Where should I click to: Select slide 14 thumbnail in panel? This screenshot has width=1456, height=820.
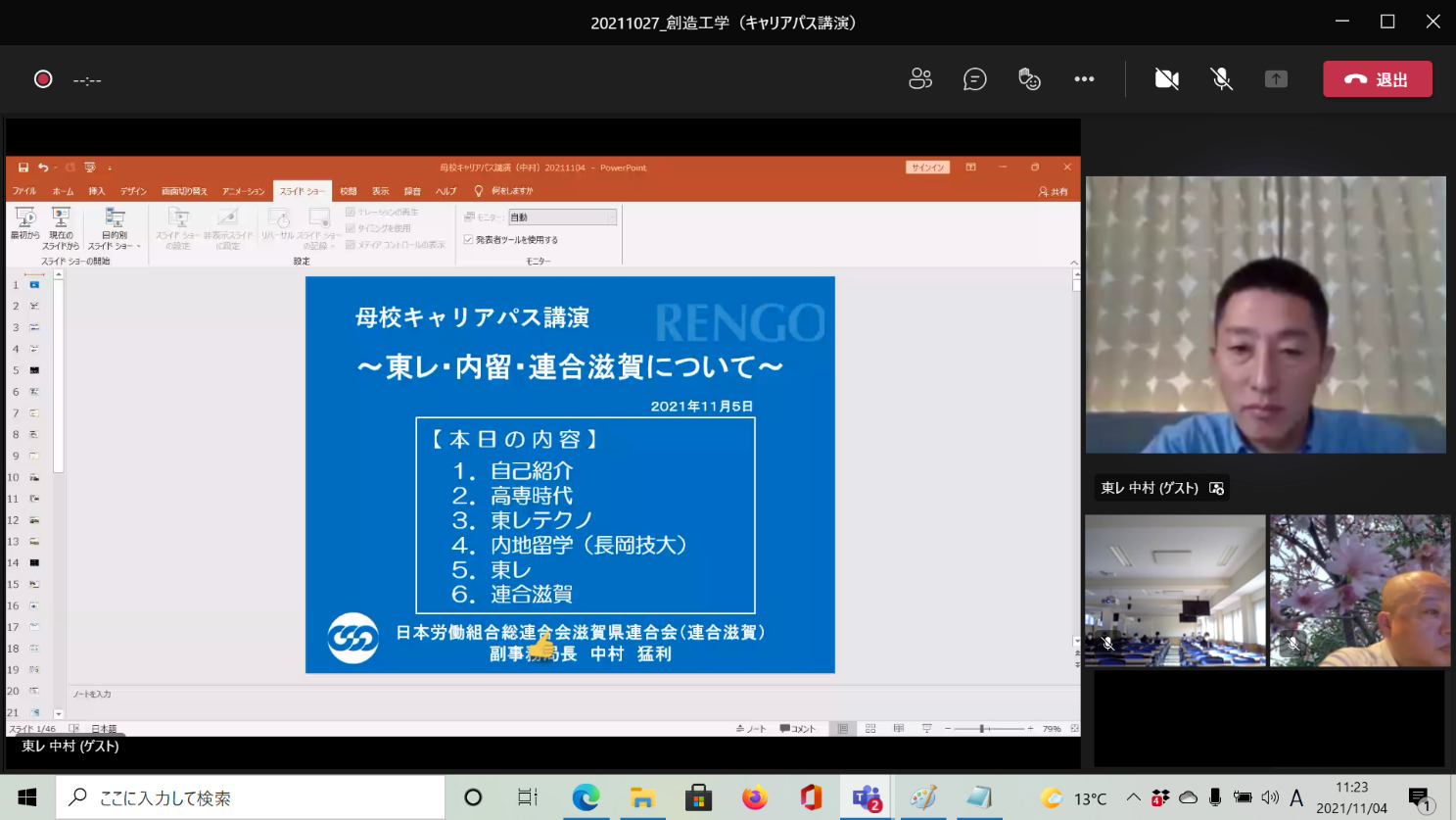point(34,563)
